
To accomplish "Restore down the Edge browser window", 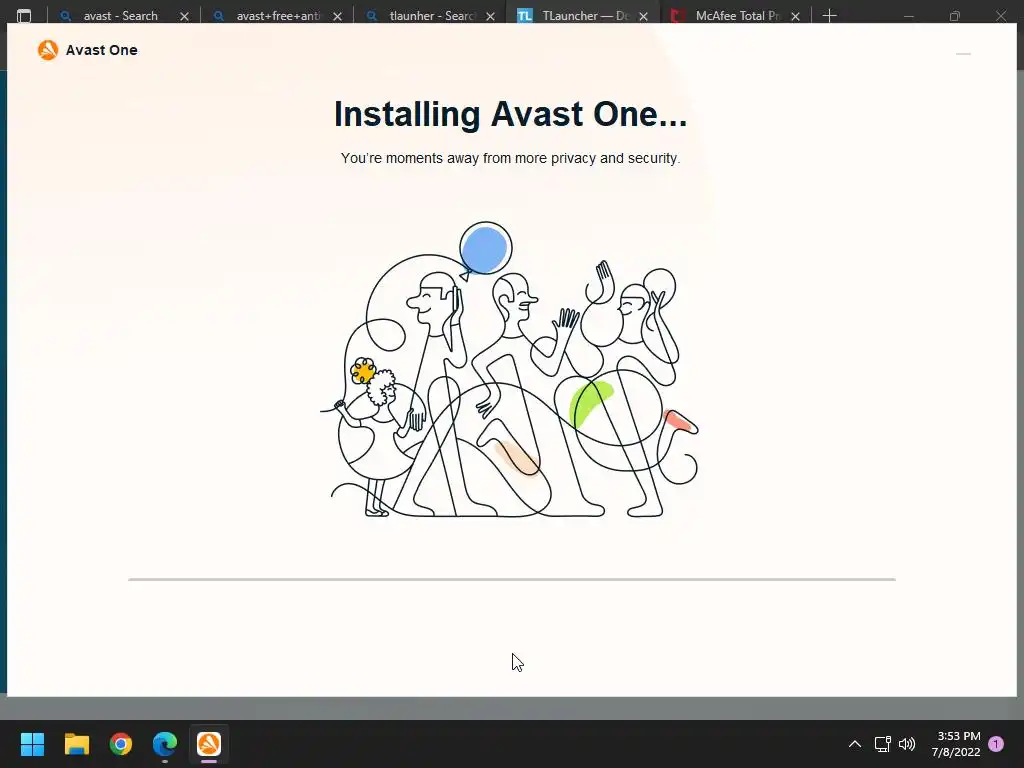I will pos(955,16).
